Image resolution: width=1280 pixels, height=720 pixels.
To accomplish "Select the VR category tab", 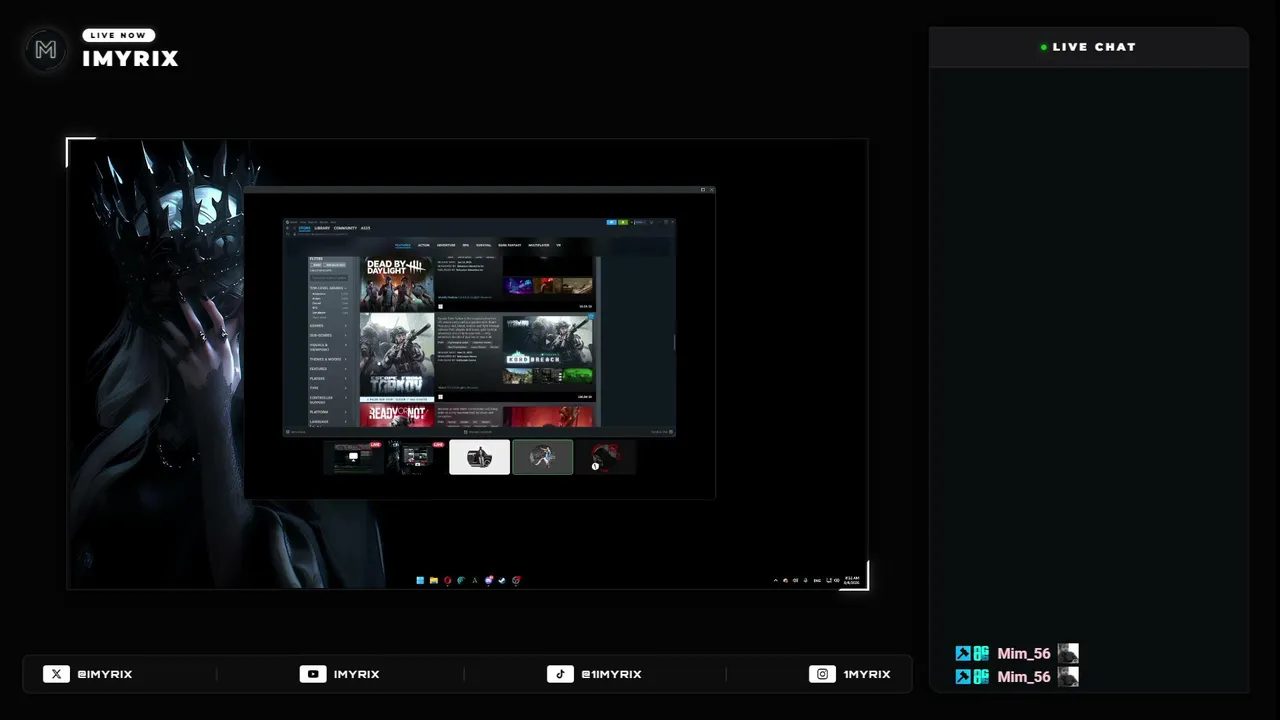I will pyautogui.click(x=559, y=245).
